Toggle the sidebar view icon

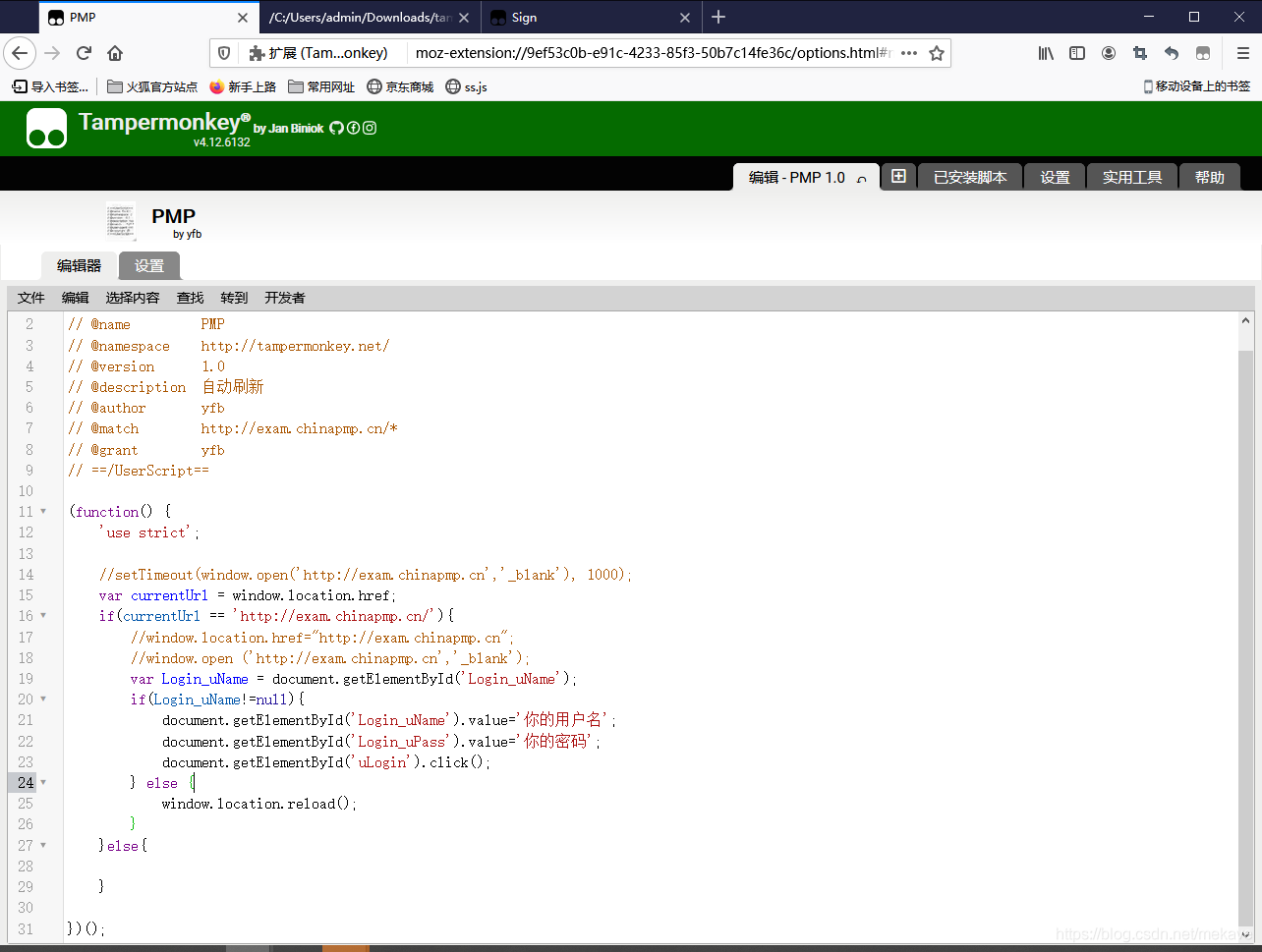click(x=1077, y=53)
